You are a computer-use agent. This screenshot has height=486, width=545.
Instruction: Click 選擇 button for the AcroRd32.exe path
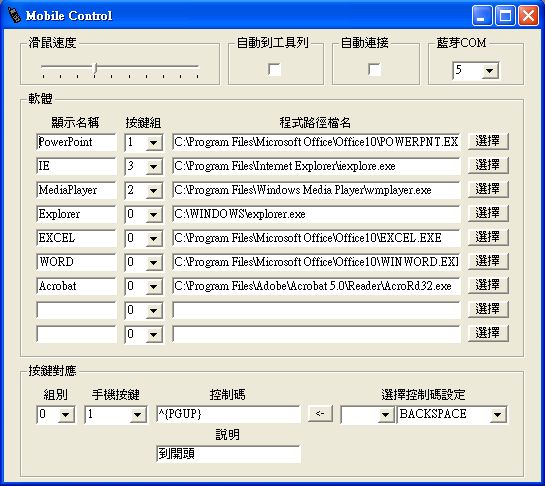pyautogui.click(x=488, y=285)
